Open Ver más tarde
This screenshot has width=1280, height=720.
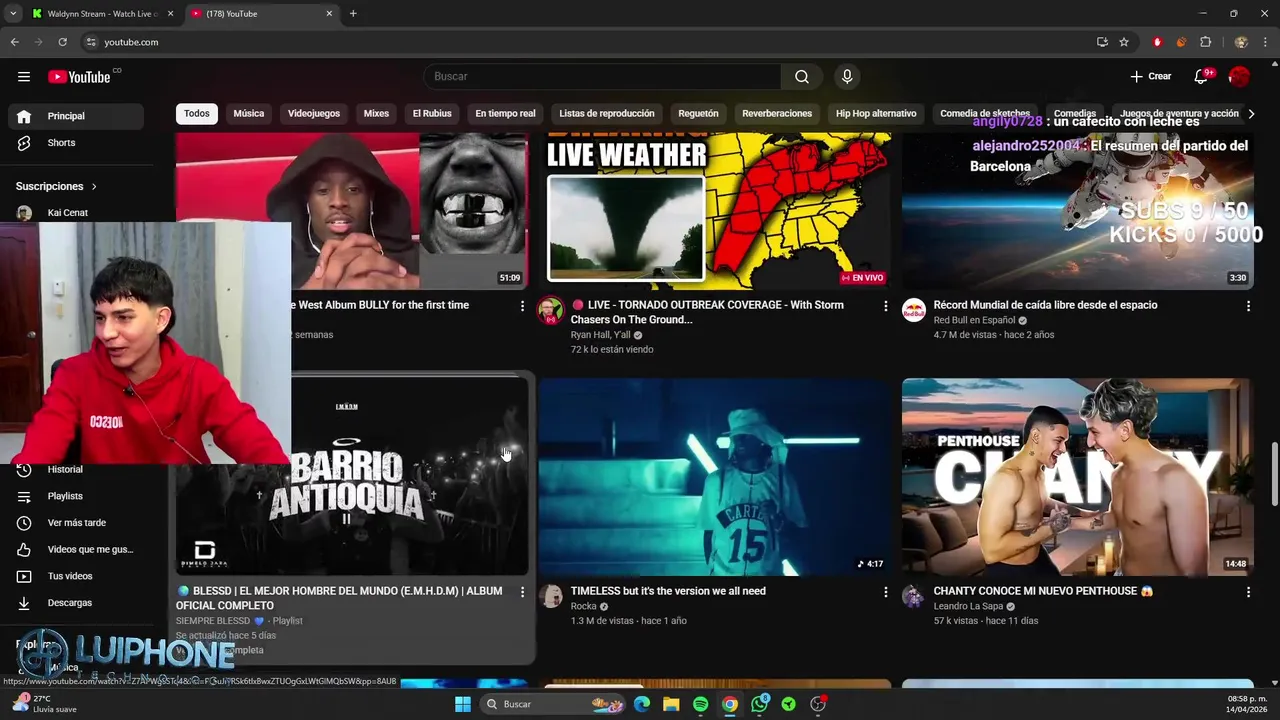pos(76,523)
